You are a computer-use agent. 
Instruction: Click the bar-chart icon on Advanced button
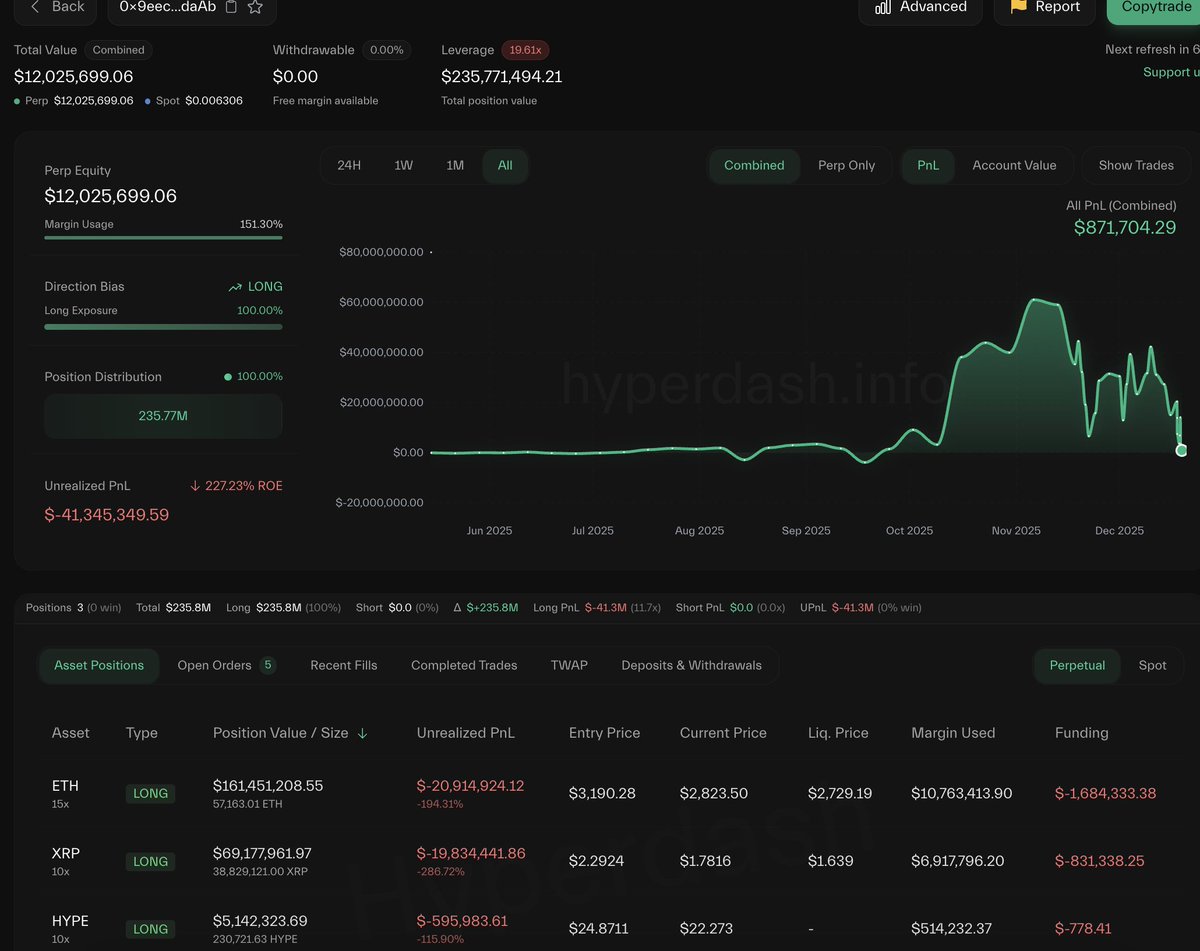pos(884,7)
